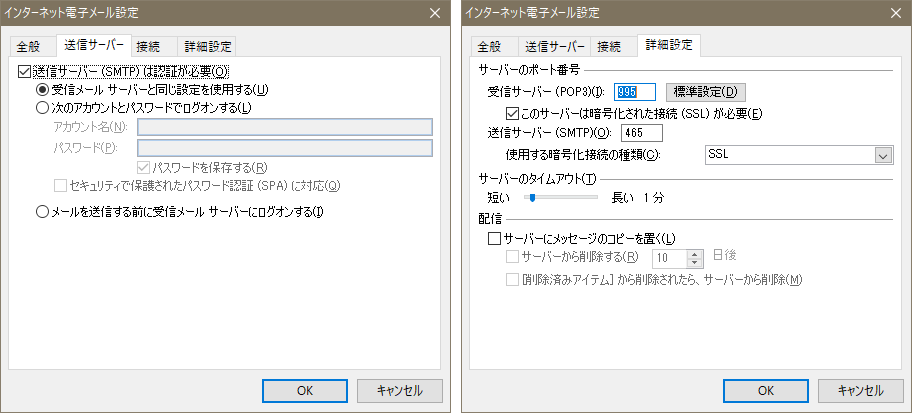Click the POP3 port field showing 995

point(635,92)
